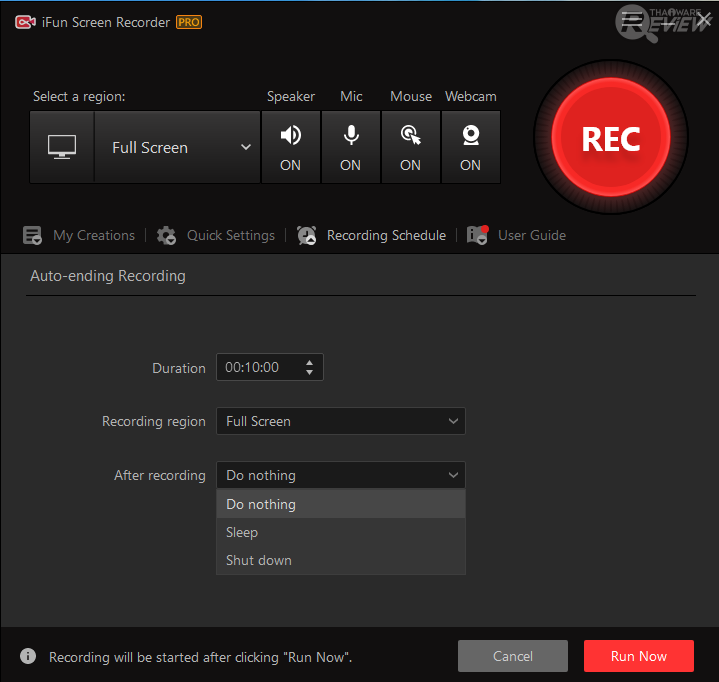Click the monitor screen icon

pyautogui.click(x=62, y=147)
